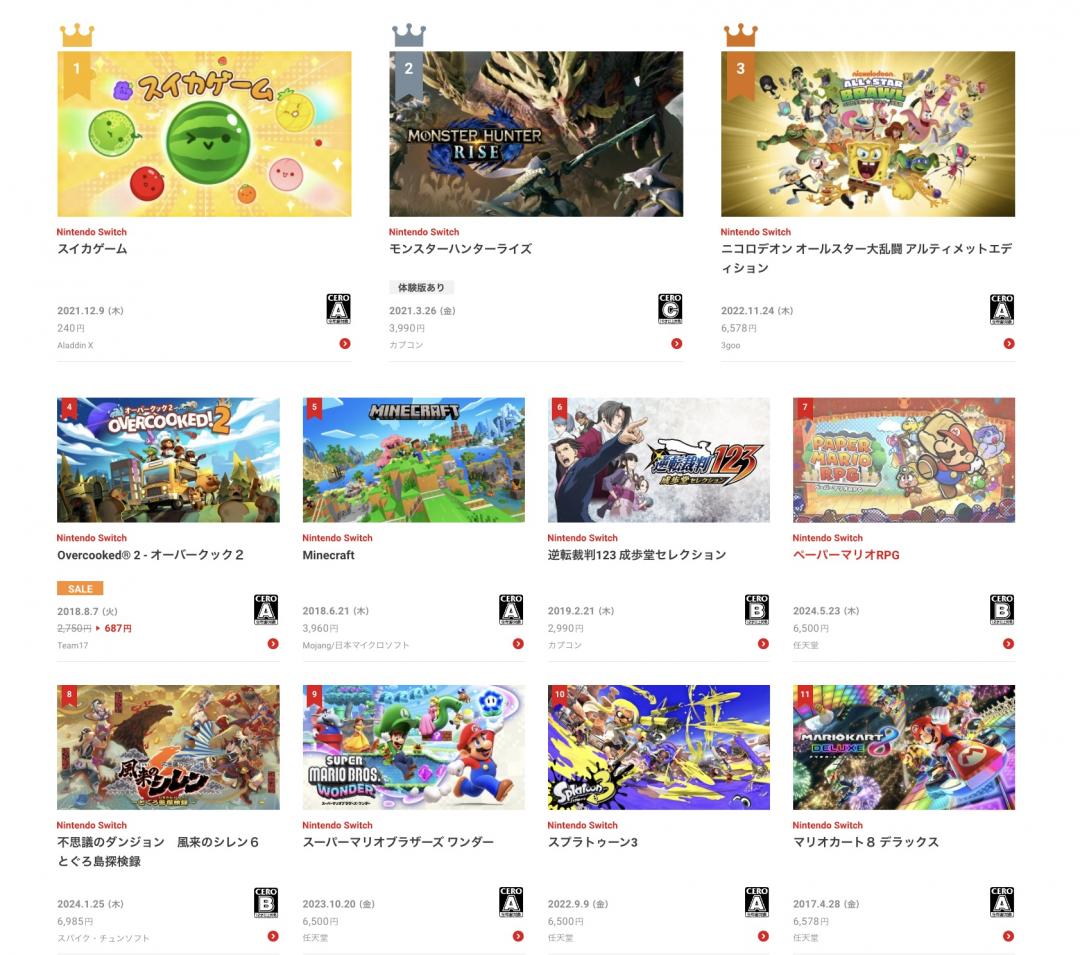The height and width of the screenshot is (955, 1080).
Task: Open the Overcooked® 2 - オーバークック2 title
Action: click(x=150, y=555)
